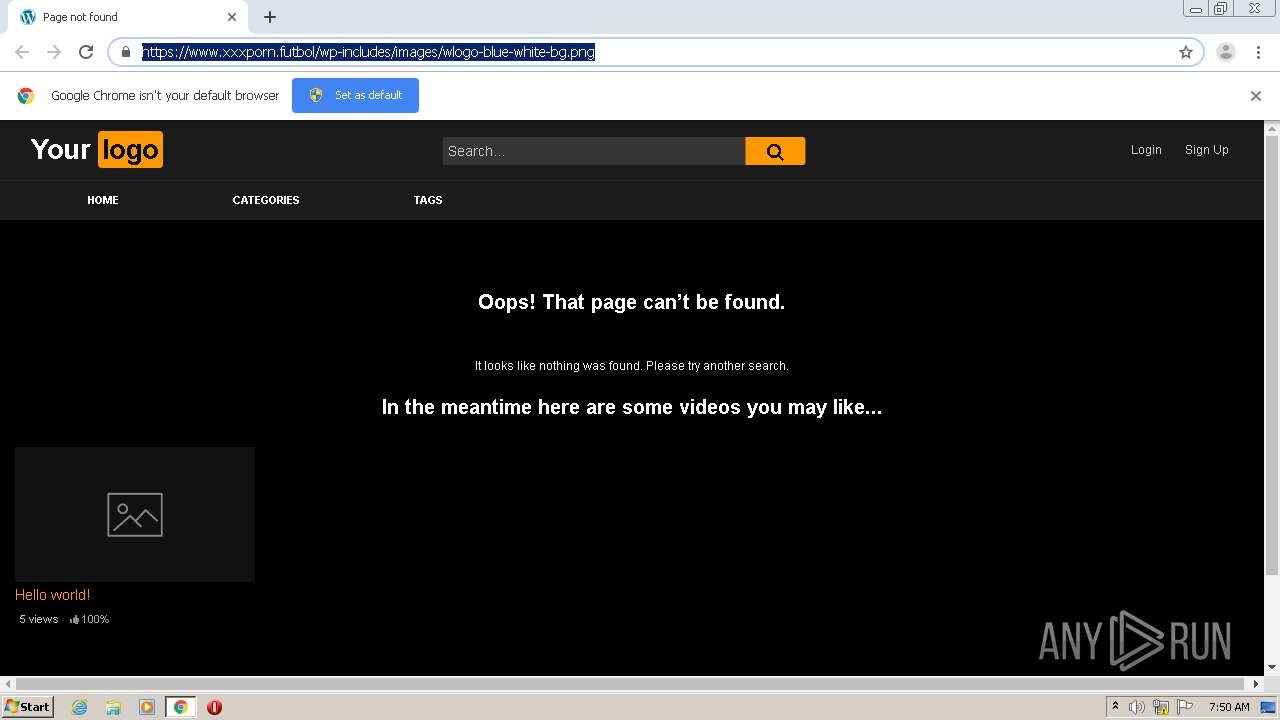Viewport: 1280px width, 720px height.
Task: Click the placeholder video thumbnail
Action: 135,514
